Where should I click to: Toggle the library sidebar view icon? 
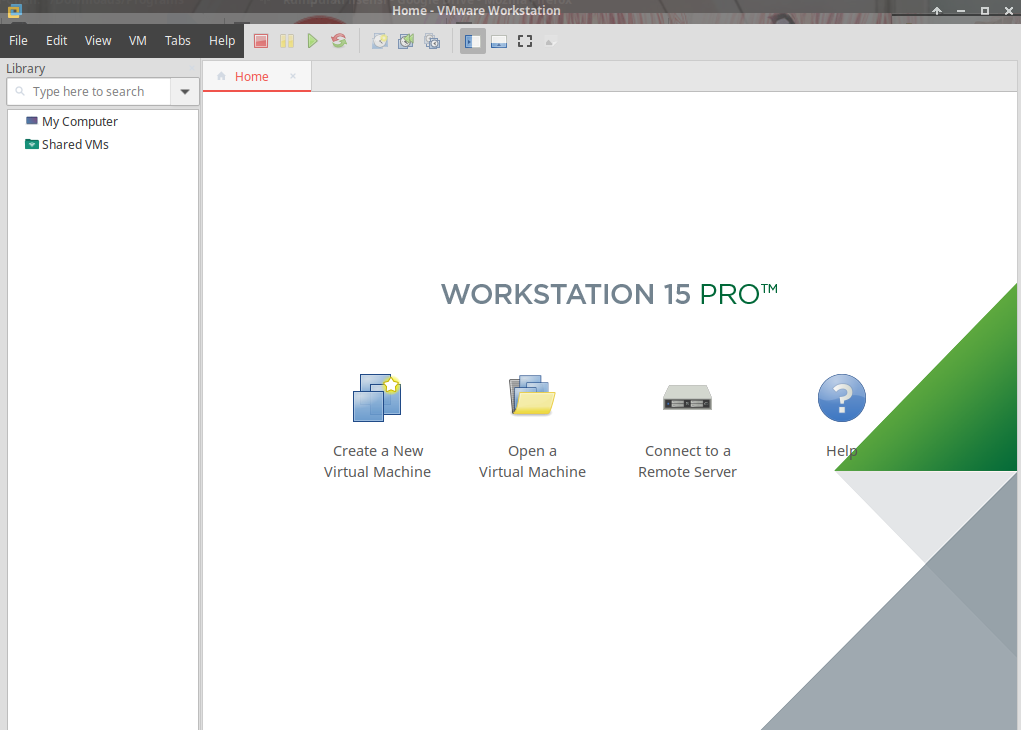tap(473, 42)
